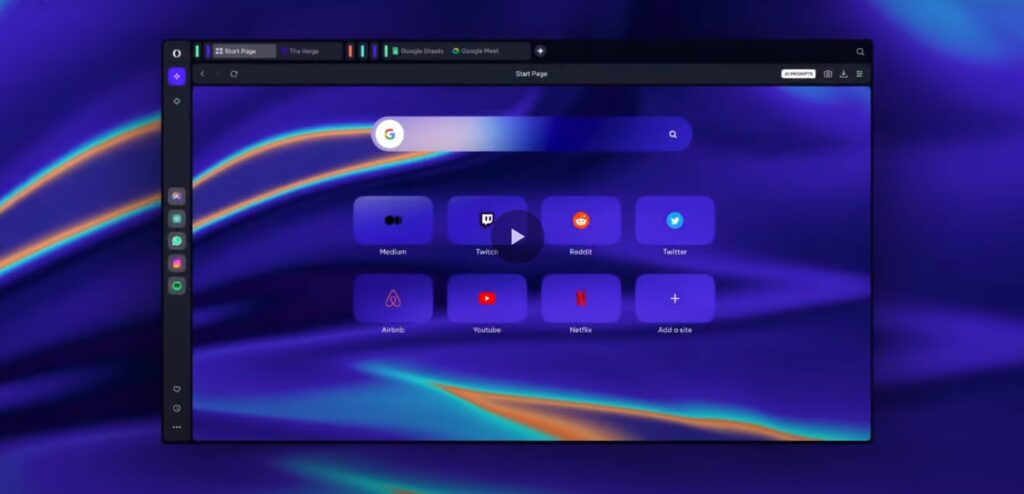The width and height of the screenshot is (1024, 494).
Task: Open Instagram in the sidebar
Action: coord(177,264)
